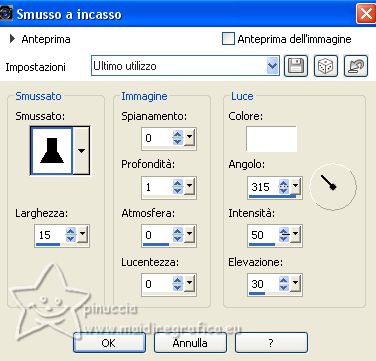The width and height of the screenshot is (376, 361).
Task: Expand the Anteprima preview triangle
Action: (x=12, y=39)
